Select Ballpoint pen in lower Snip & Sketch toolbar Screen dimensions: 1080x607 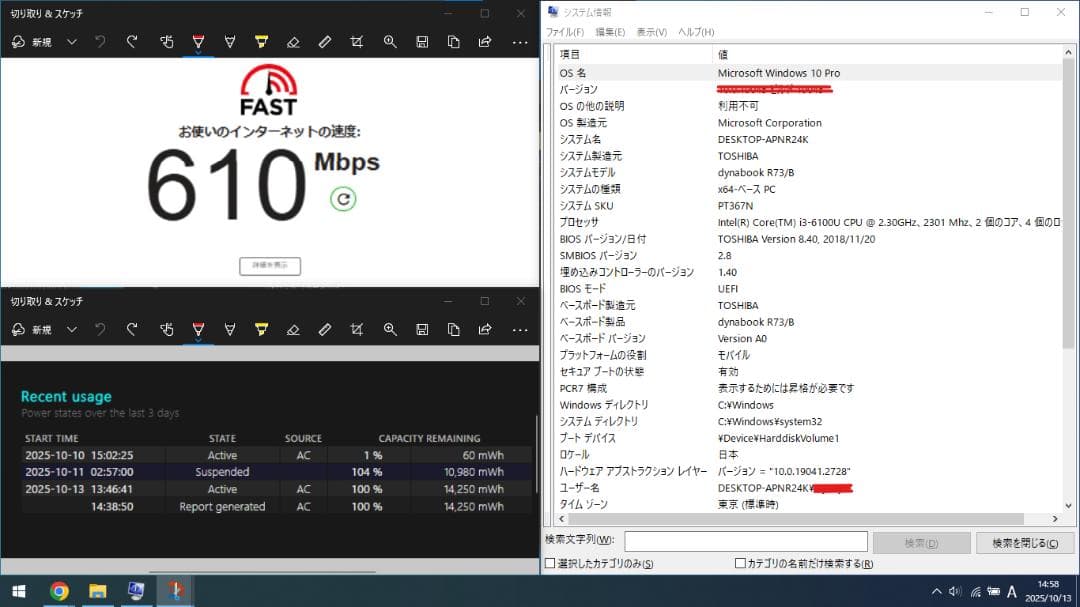198,330
